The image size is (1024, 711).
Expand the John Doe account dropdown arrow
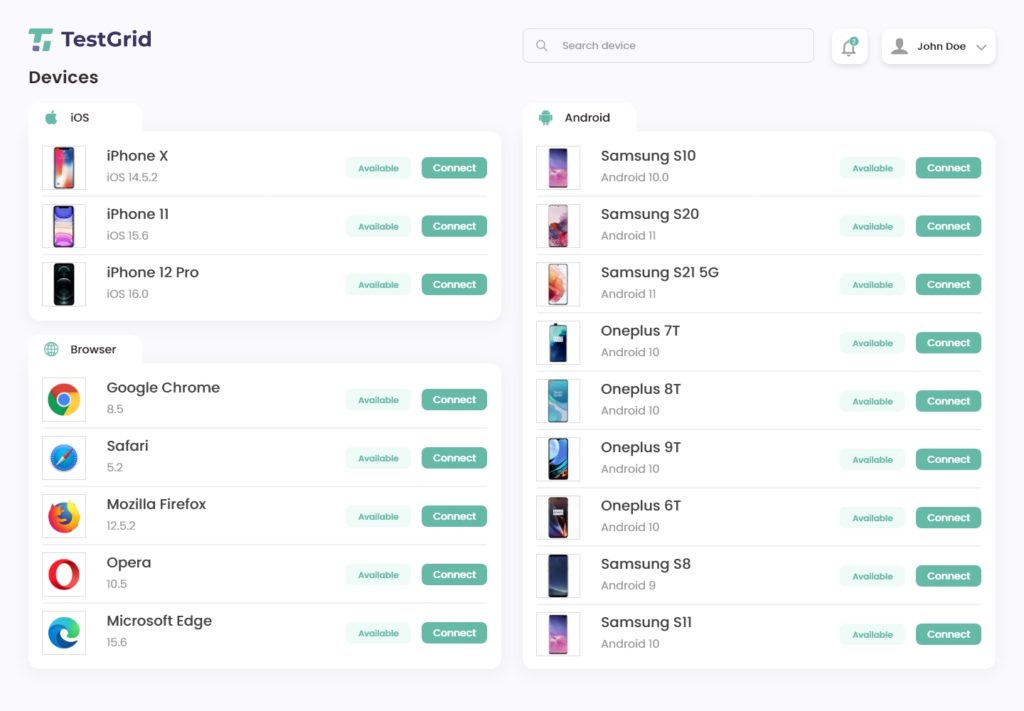981,47
